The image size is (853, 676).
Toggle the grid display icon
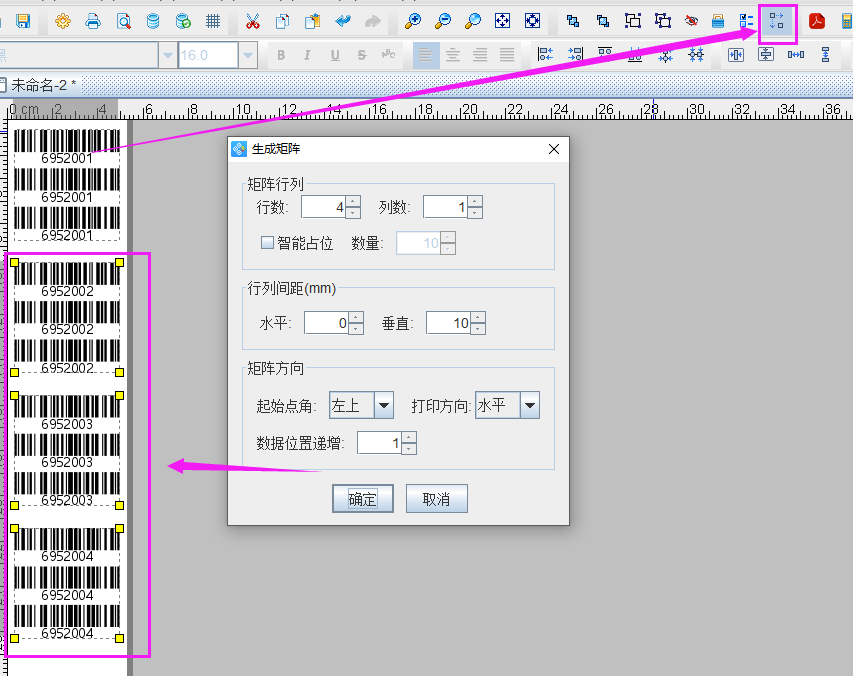coord(213,21)
